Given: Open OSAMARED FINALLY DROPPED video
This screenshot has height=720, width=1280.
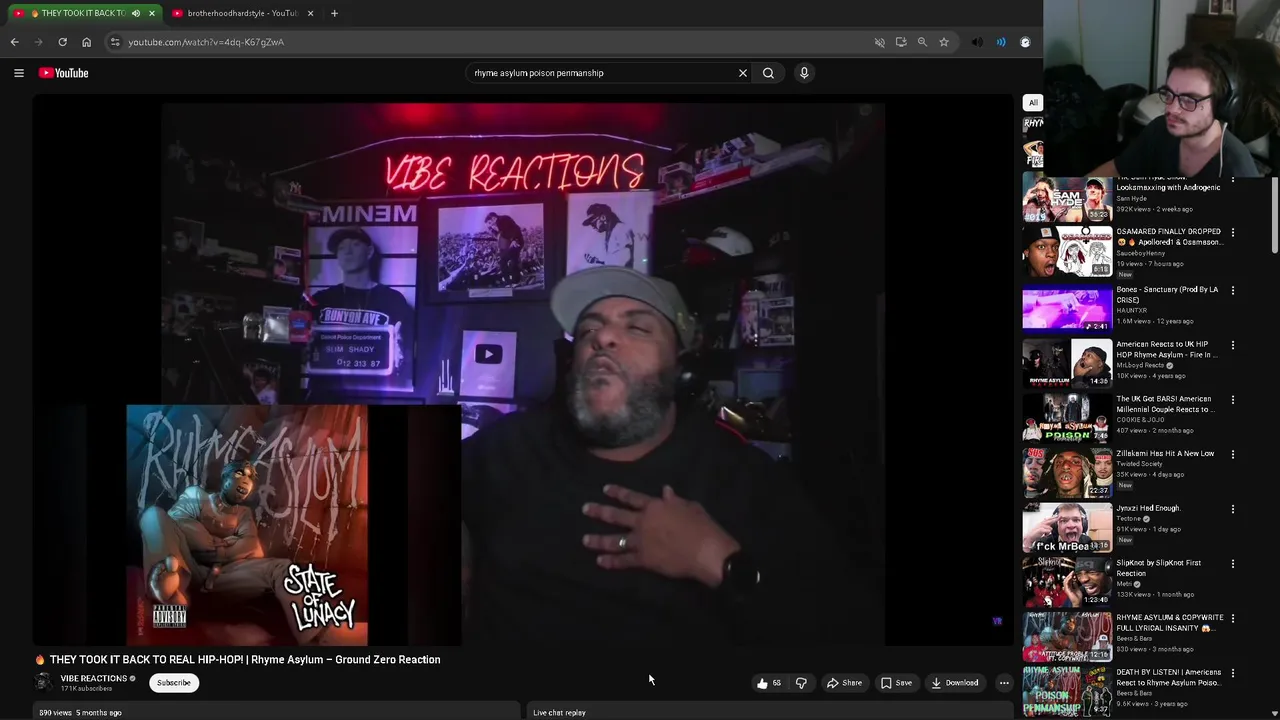Looking at the screenshot, I should [x=1067, y=252].
